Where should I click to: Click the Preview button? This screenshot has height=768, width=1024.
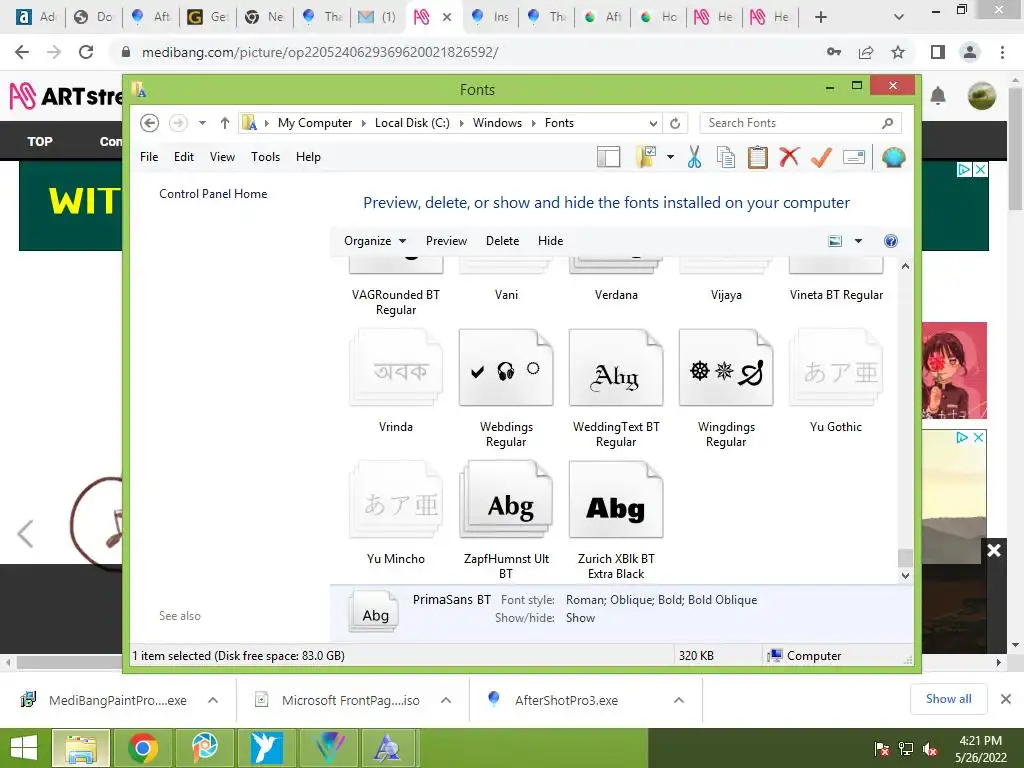[446, 241]
